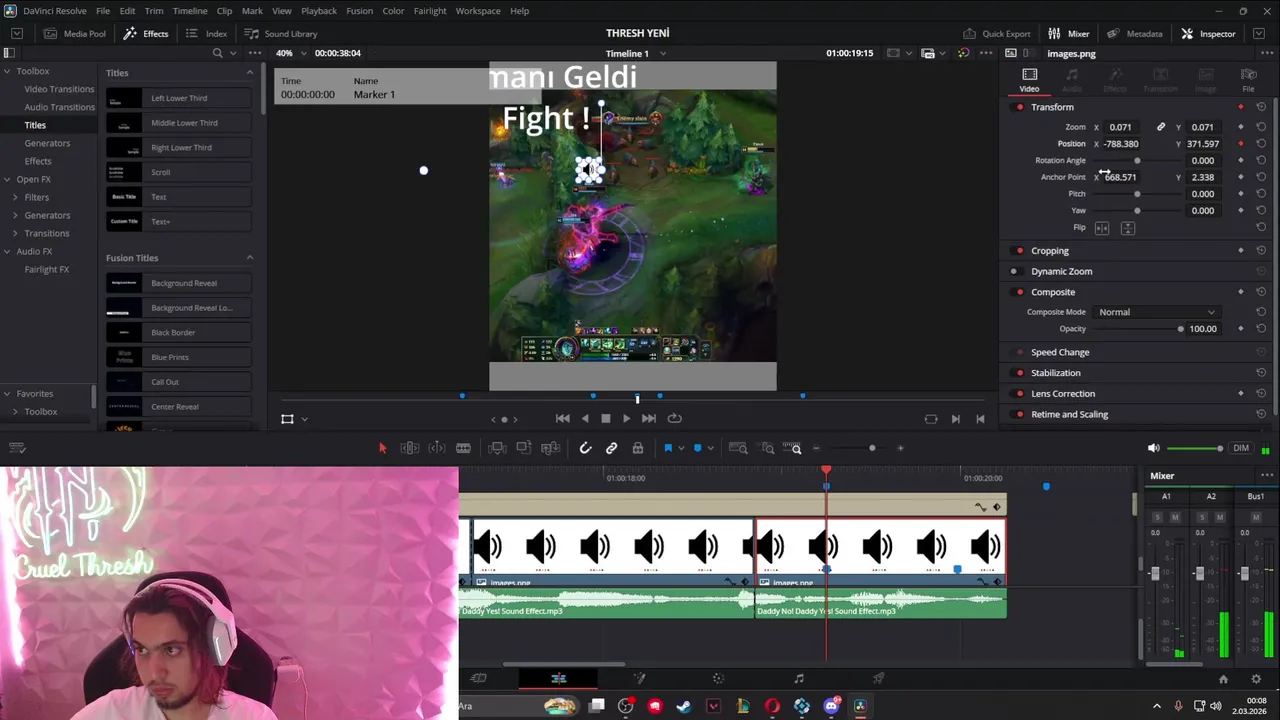The width and height of the screenshot is (1280, 720).
Task: Expand the Generators under Open FX
Action: (x=15, y=215)
